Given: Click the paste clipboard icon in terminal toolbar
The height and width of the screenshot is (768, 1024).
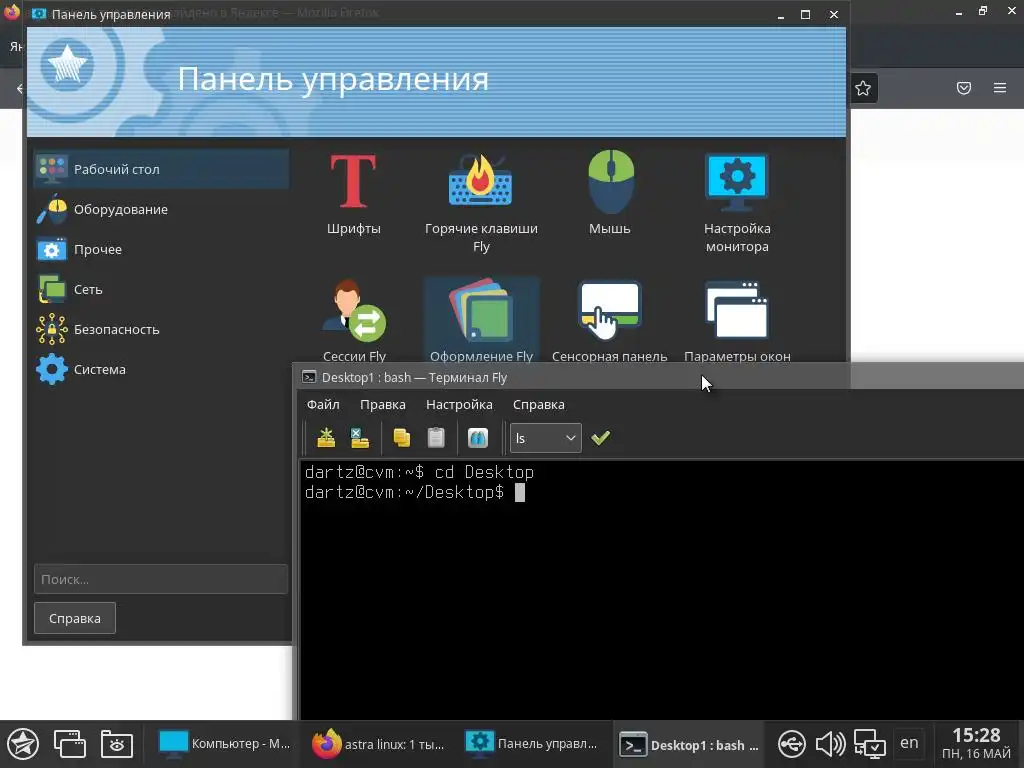Looking at the screenshot, I should [436, 438].
